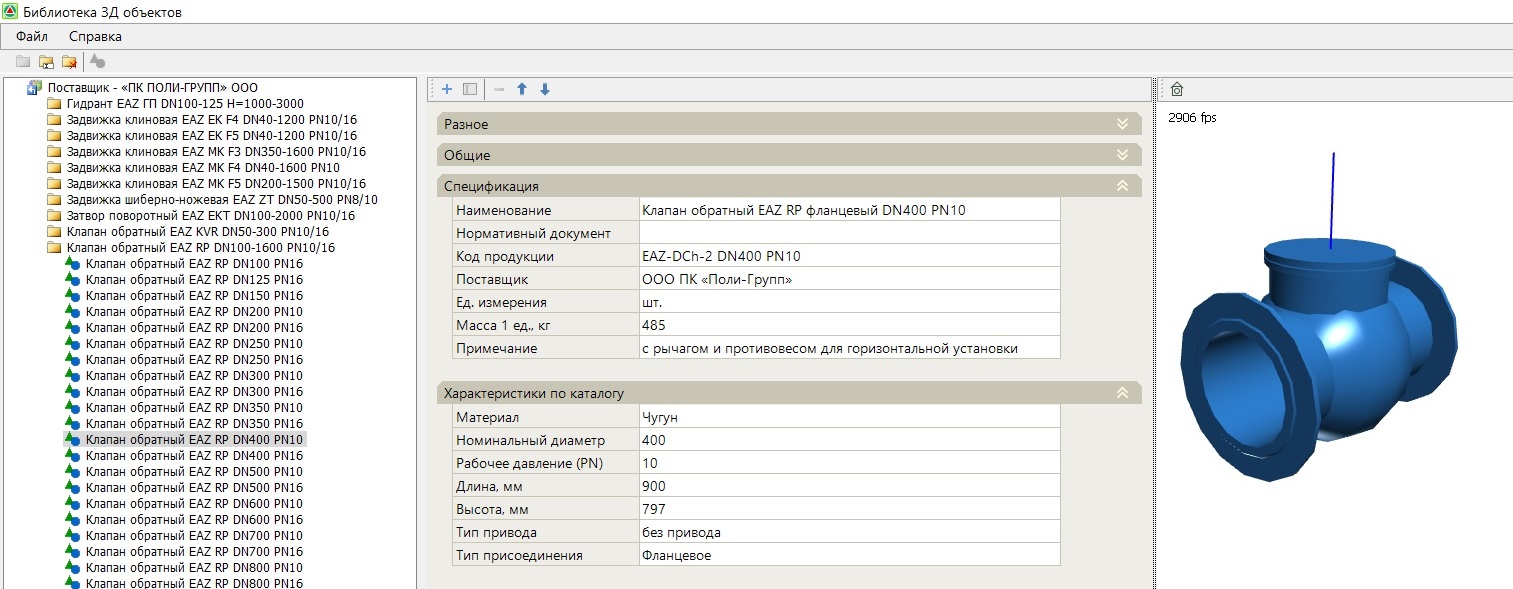The image size is (1513, 589).
Task: Expand the Общие section
Action: (x=1122, y=155)
